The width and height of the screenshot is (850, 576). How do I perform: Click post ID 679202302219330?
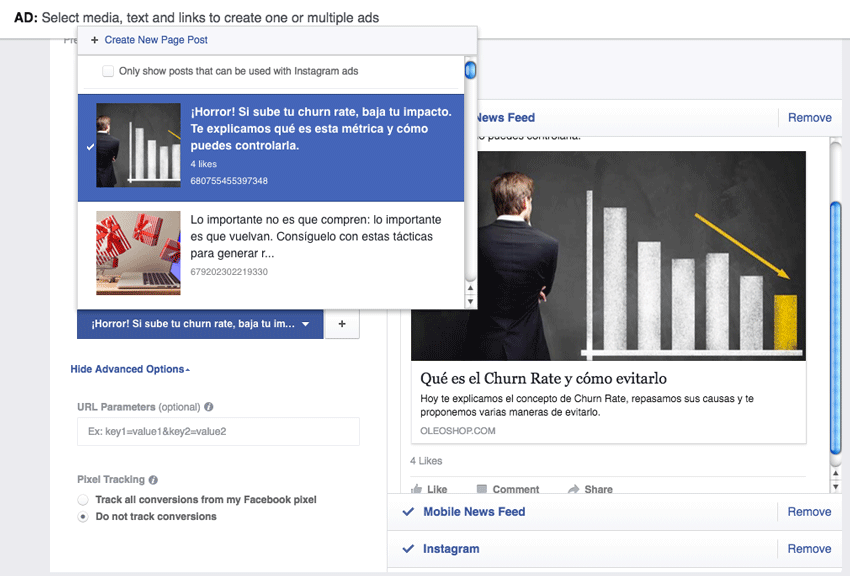pos(229,272)
